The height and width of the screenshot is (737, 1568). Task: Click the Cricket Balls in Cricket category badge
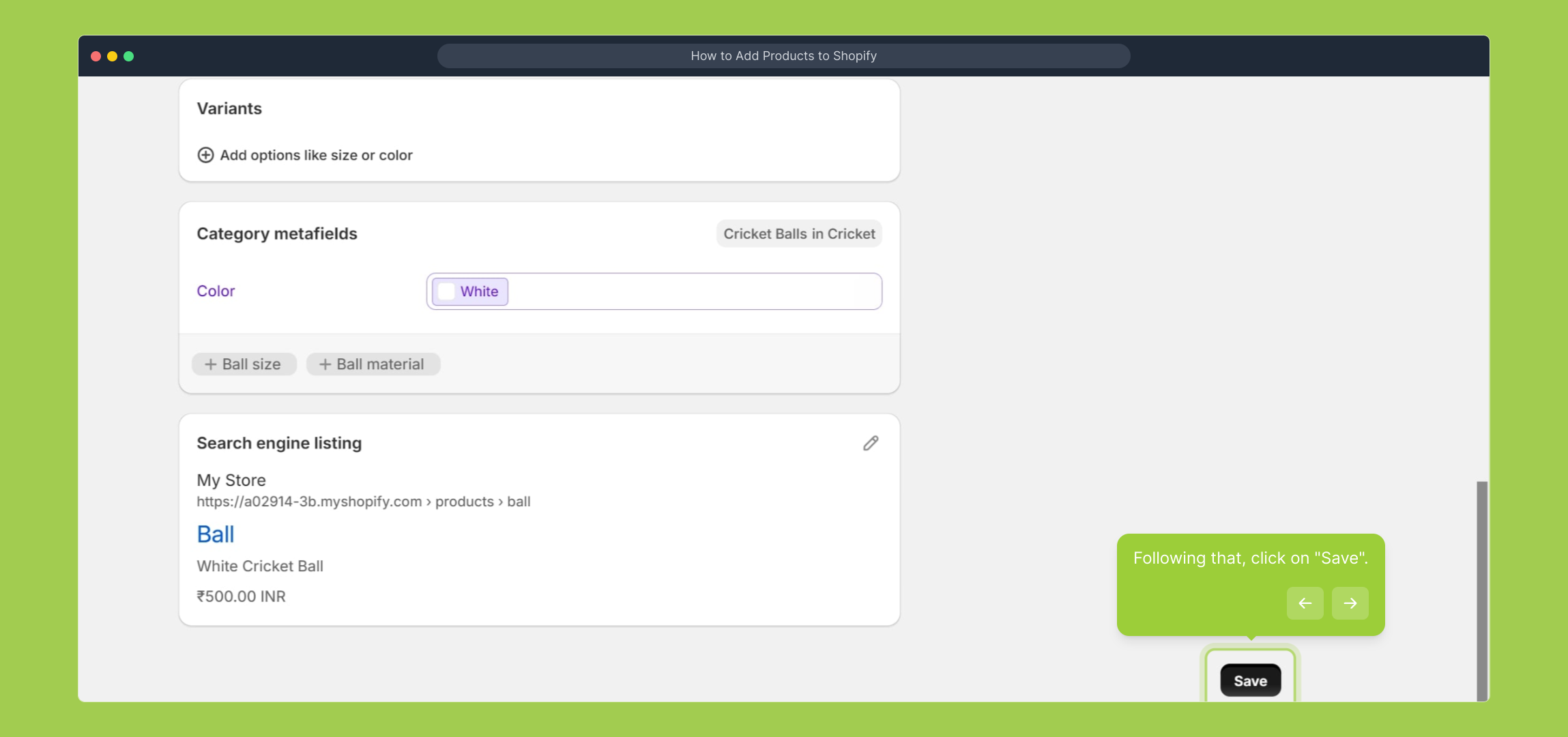(x=799, y=233)
